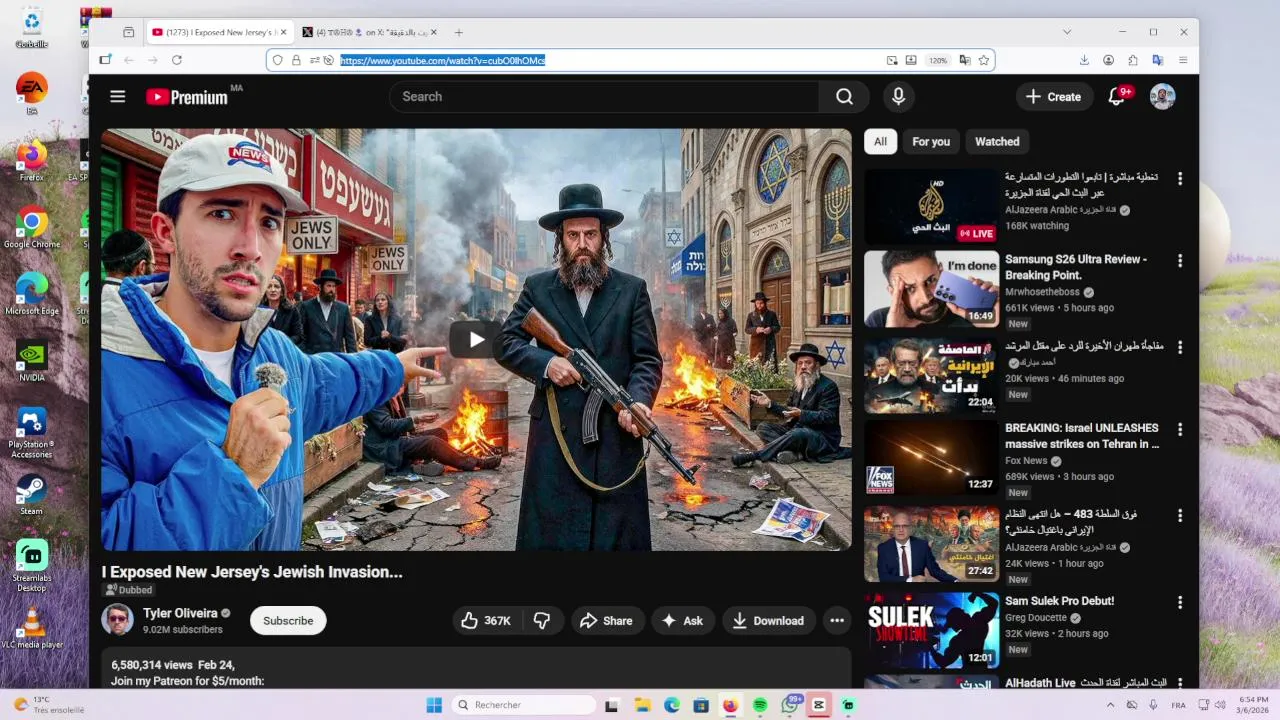Like the video (367K thumbs up)
The height and width of the screenshot is (720, 1280).
(x=486, y=621)
